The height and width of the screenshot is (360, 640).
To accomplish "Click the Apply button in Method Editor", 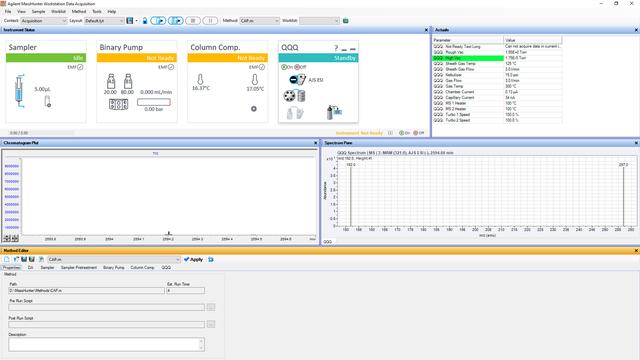I will click(193, 259).
